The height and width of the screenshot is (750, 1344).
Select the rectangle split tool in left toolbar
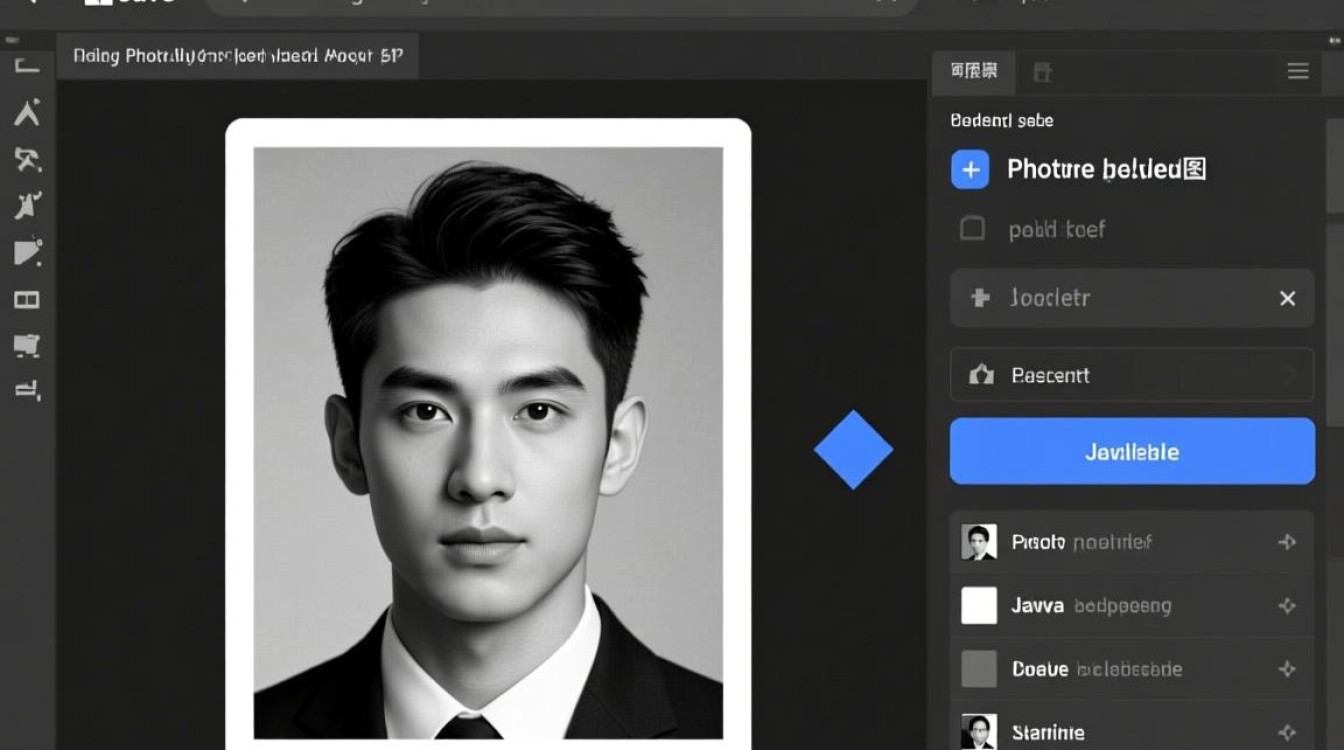(x=27, y=300)
